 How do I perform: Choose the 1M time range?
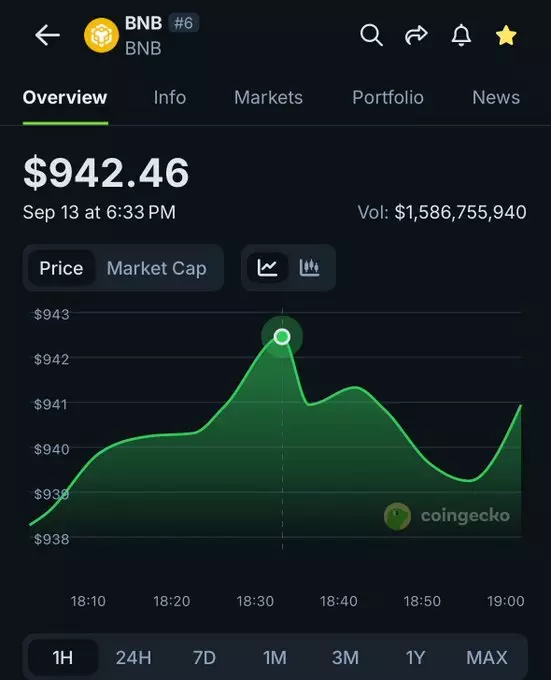(275, 657)
